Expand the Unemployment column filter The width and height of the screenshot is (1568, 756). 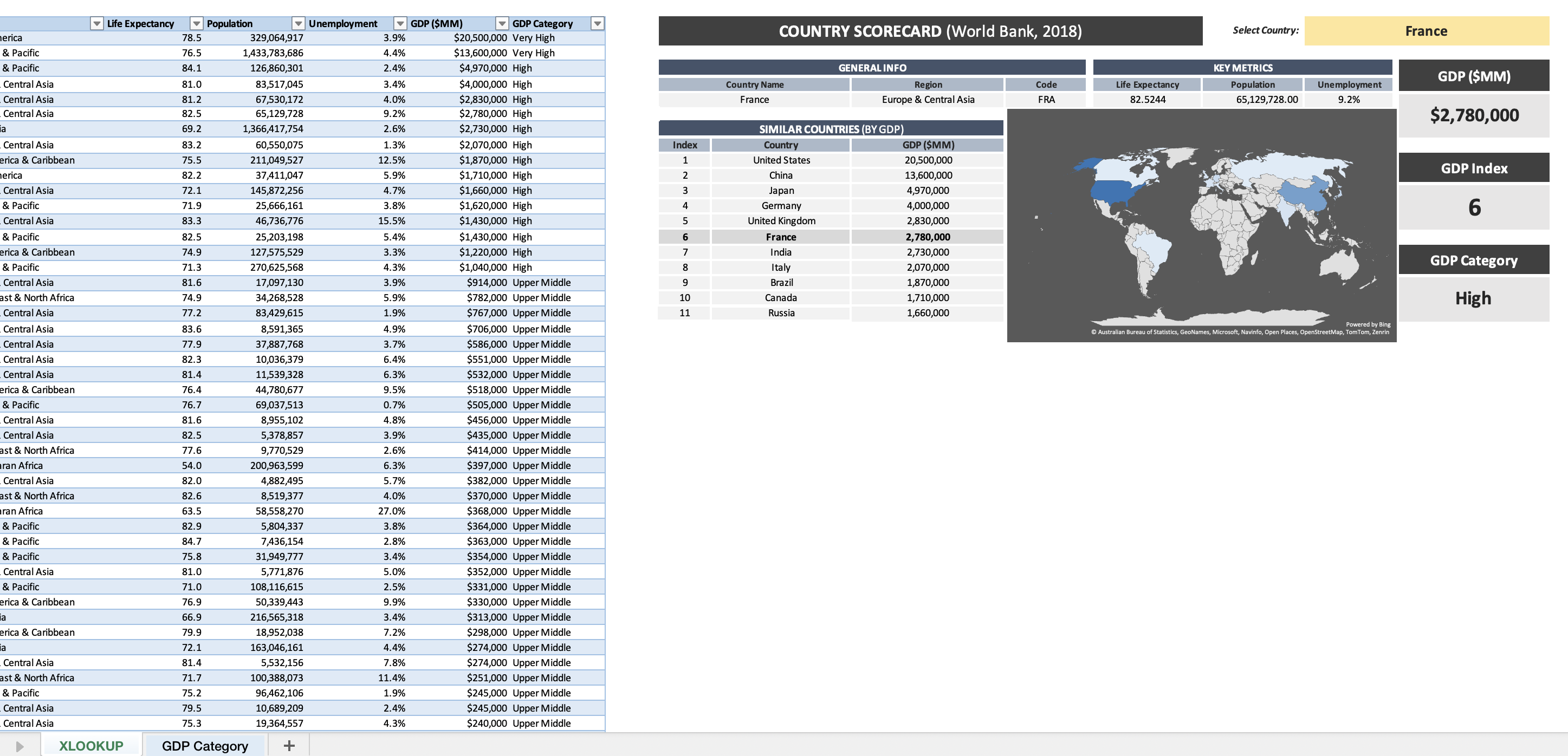tap(400, 24)
